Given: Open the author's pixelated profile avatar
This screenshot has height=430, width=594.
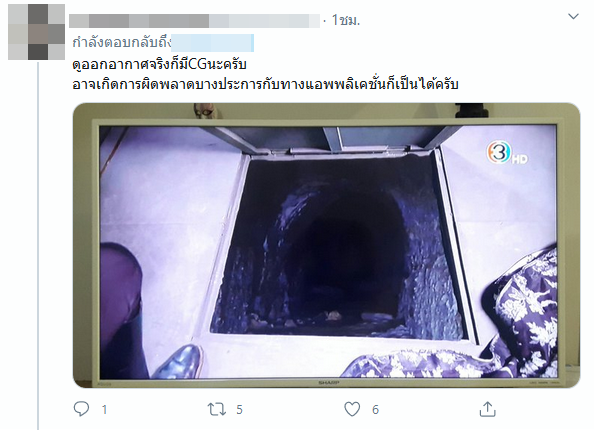Looking at the screenshot, I should [x=36, y=32].
